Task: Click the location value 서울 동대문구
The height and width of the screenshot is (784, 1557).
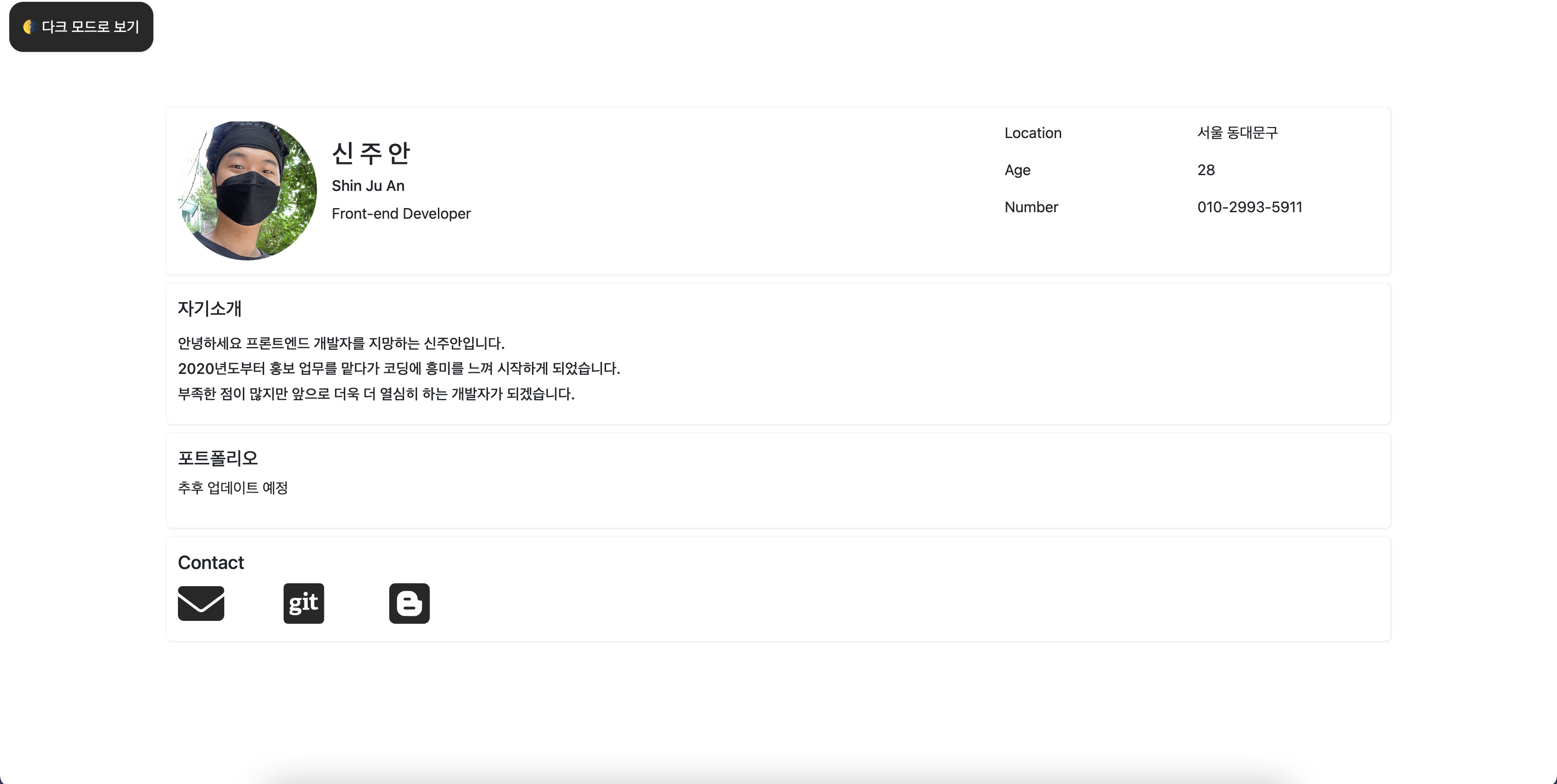Action: click(x=1237, y=133)
